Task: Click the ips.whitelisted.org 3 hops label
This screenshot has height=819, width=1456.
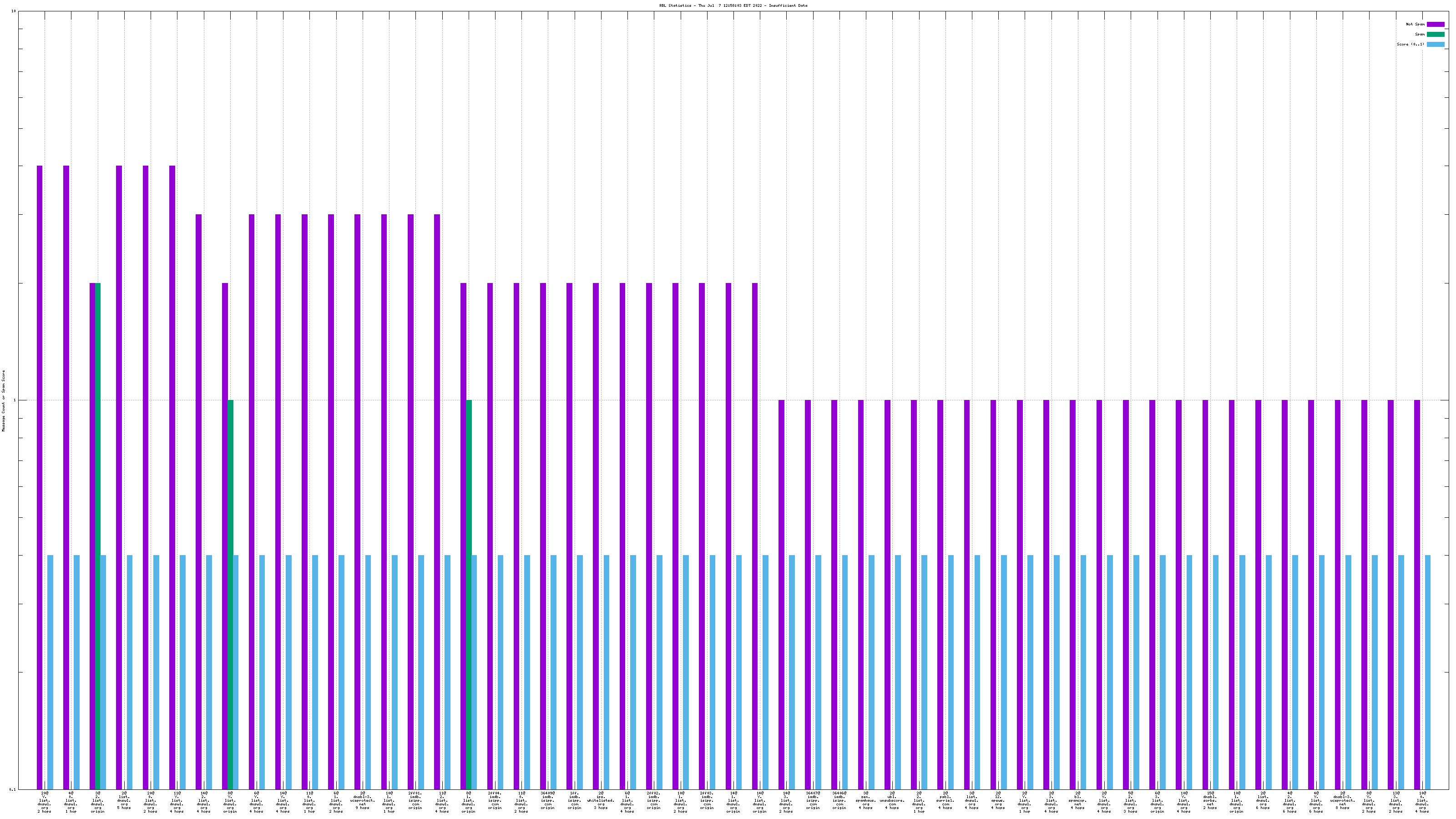Action: pyautogui.click(x=600, y=800)
